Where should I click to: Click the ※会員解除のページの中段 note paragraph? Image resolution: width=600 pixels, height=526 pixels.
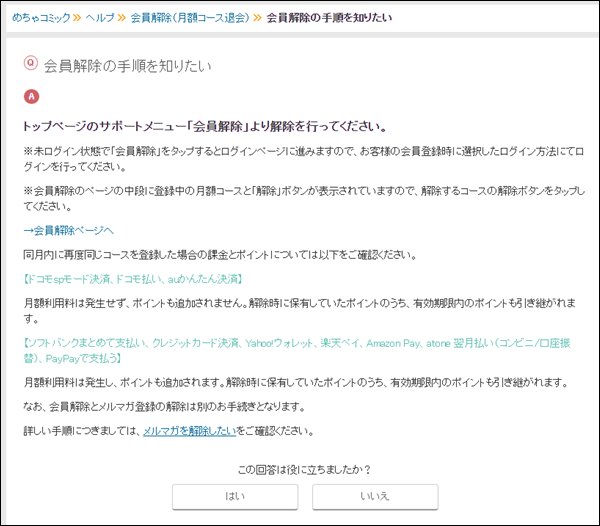[x=304, y=199]
